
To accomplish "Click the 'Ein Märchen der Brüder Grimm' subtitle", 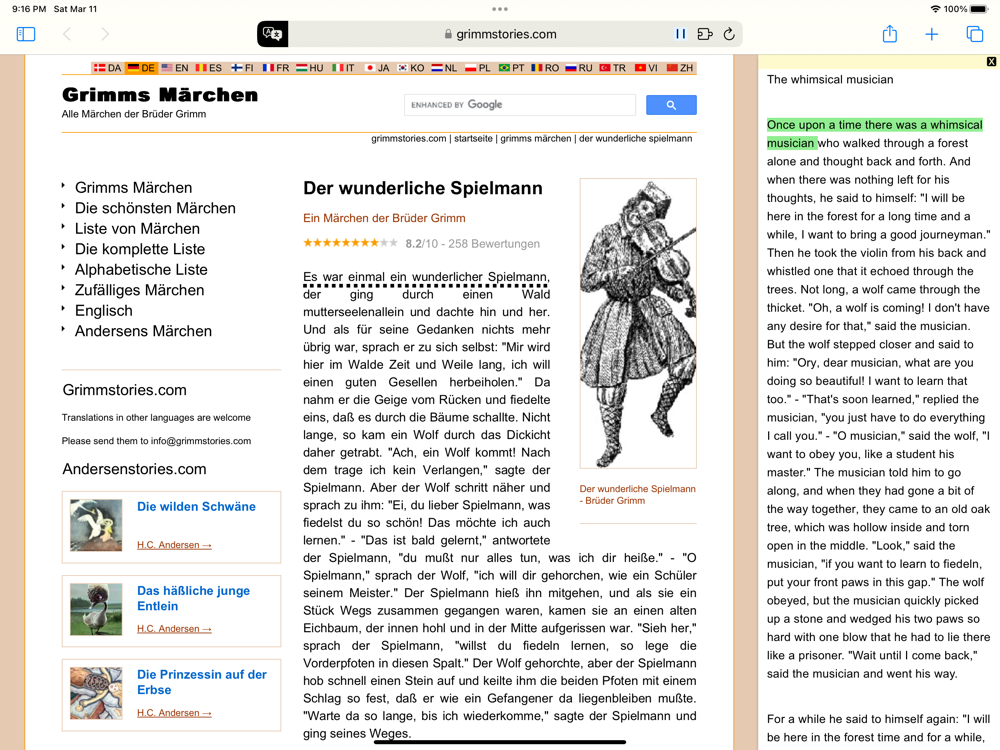I will 384,218.
